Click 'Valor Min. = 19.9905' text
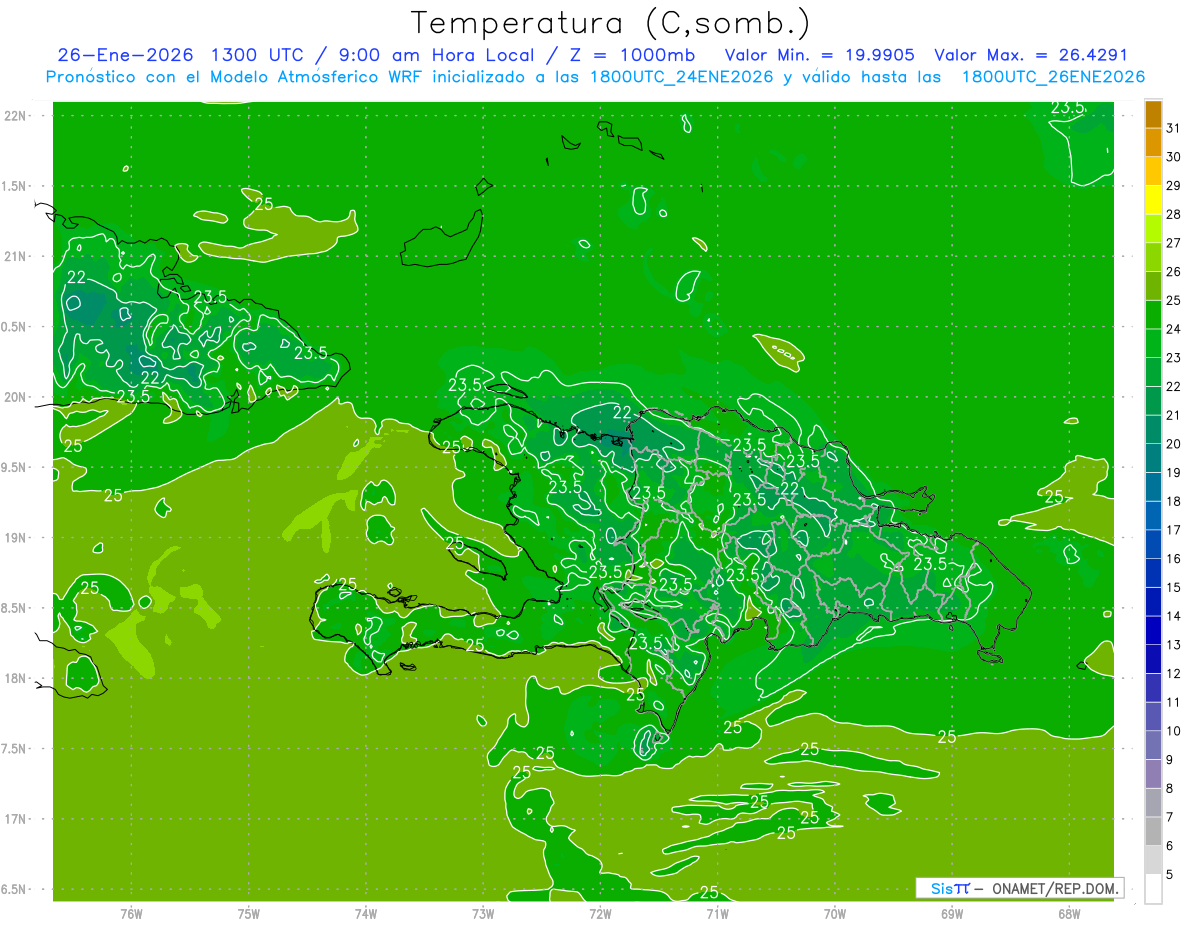The image size is (1200, 927). coord(820,55)
